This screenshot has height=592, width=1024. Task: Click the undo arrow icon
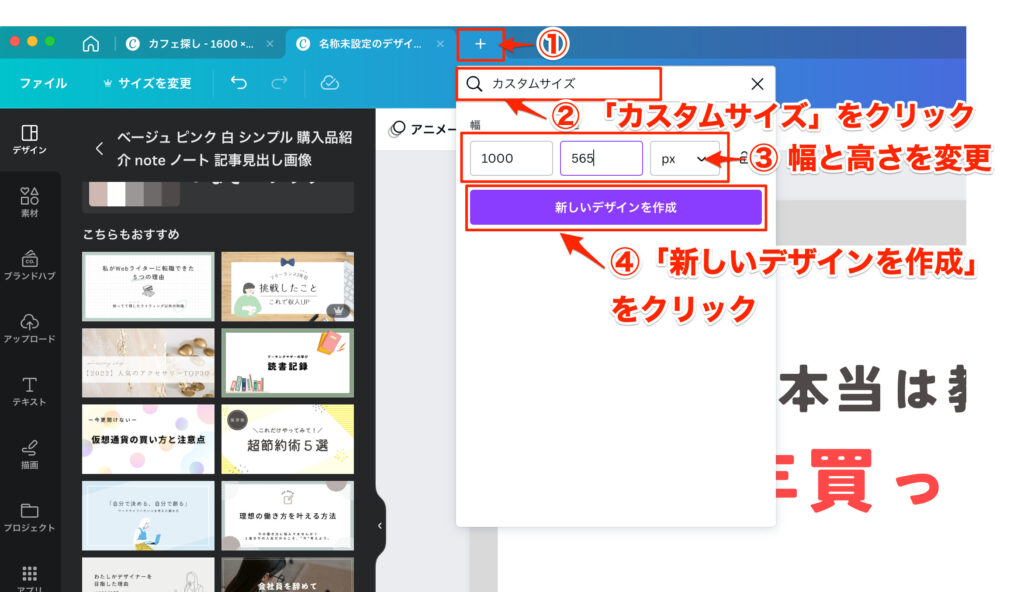(238, 83)
